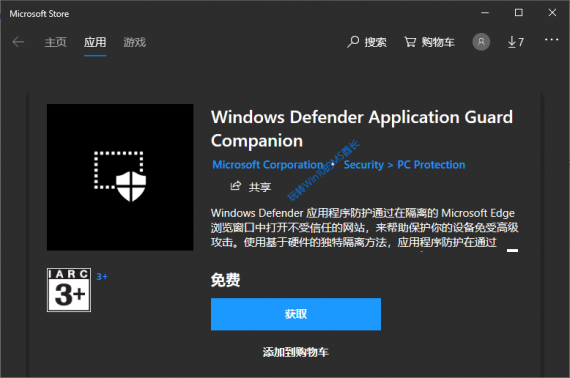570x378 pixels.
Task: Click the Windows Defender Application Guard Companion title
Action: 362,129
